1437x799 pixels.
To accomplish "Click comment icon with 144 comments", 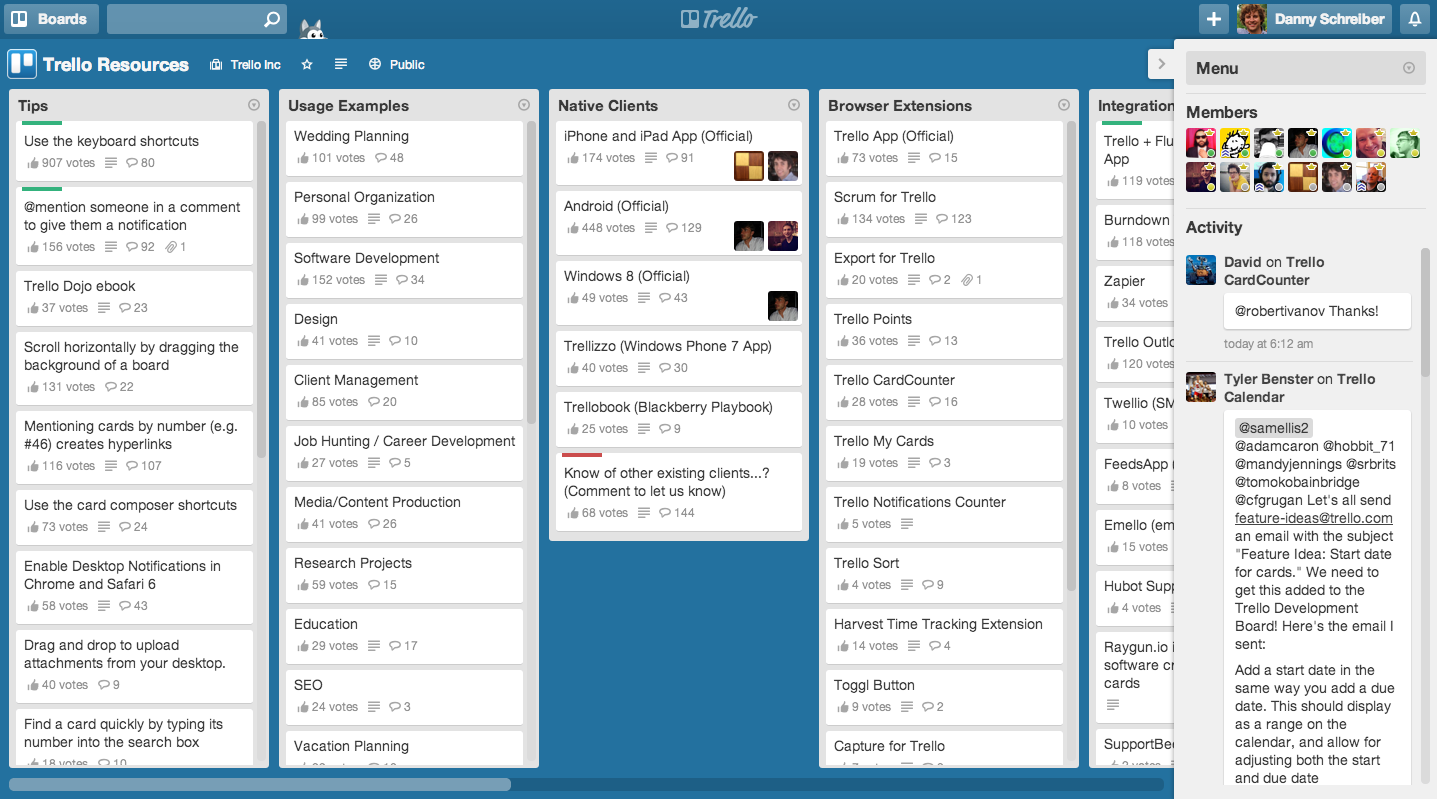I will click(x=665, y=513).
